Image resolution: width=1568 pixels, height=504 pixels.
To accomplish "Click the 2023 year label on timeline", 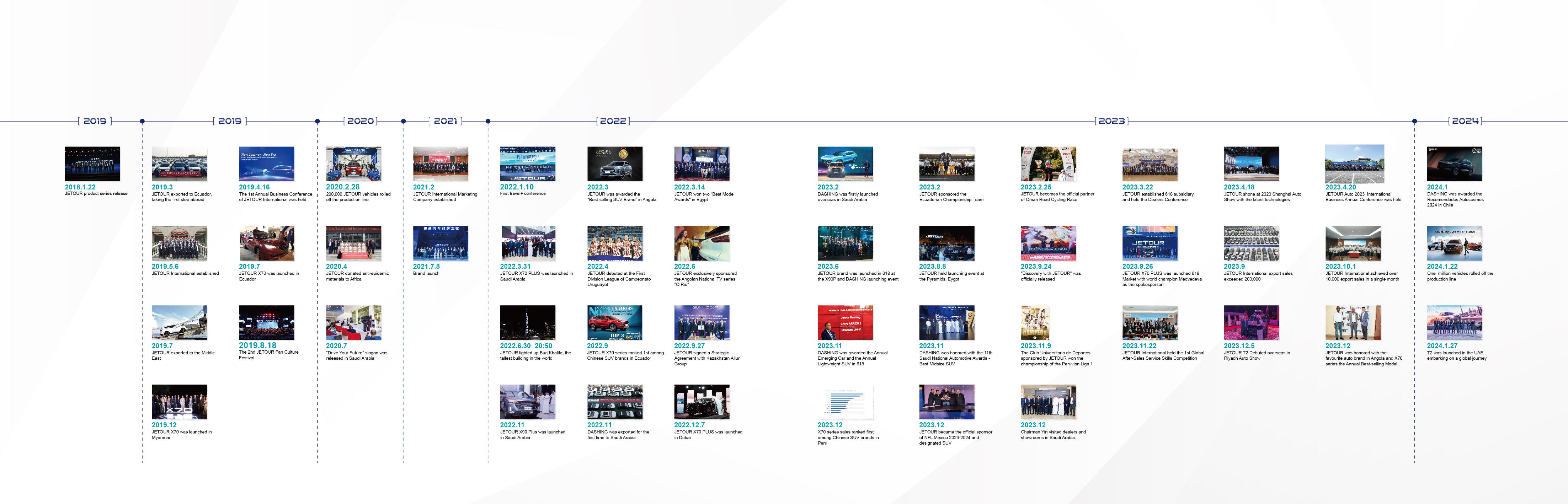I will [x=1111, y=121].
